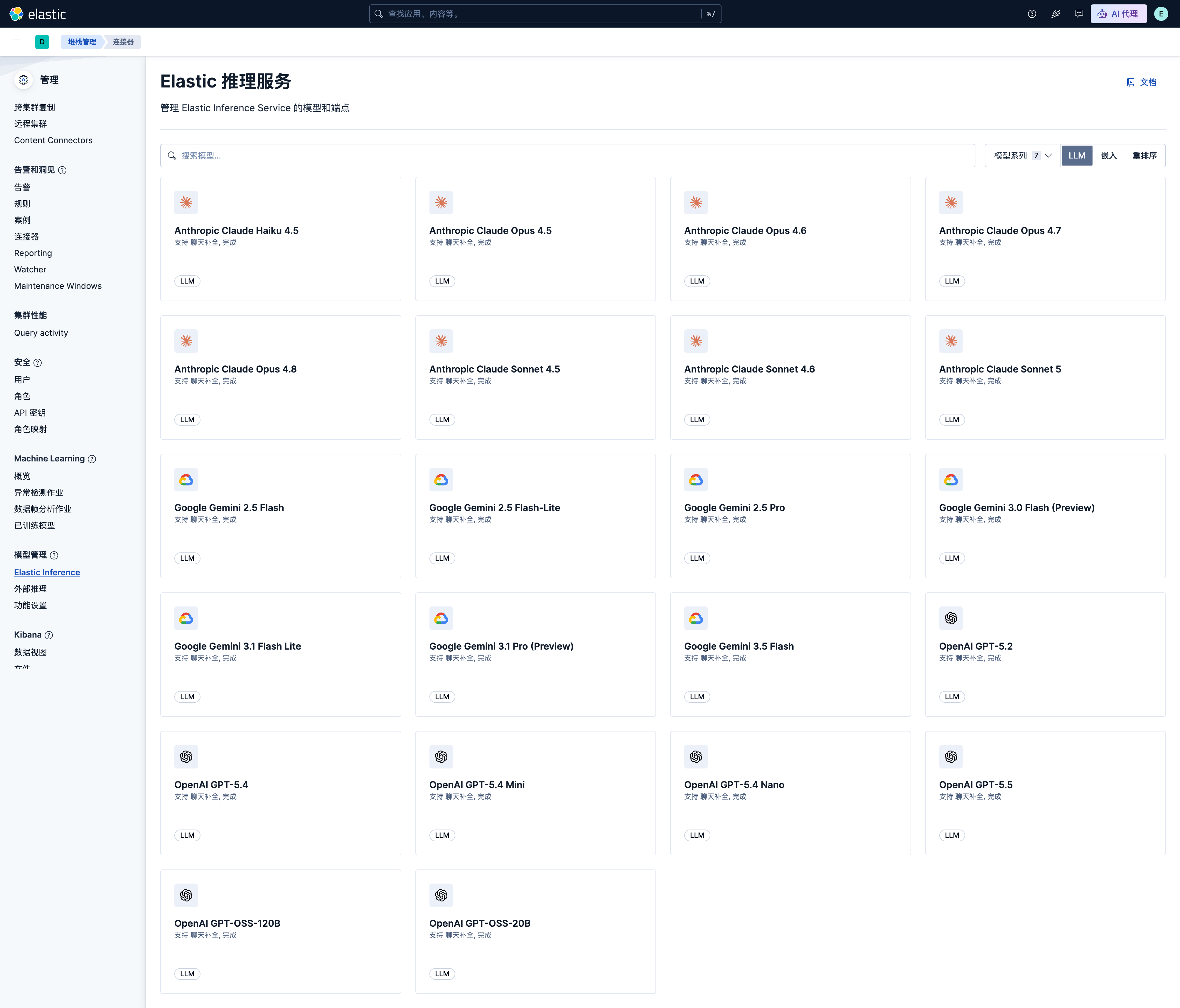
Task: Click the Google Gemini 2.5 Flash-Lite title
Action: (x=494, y=508)
